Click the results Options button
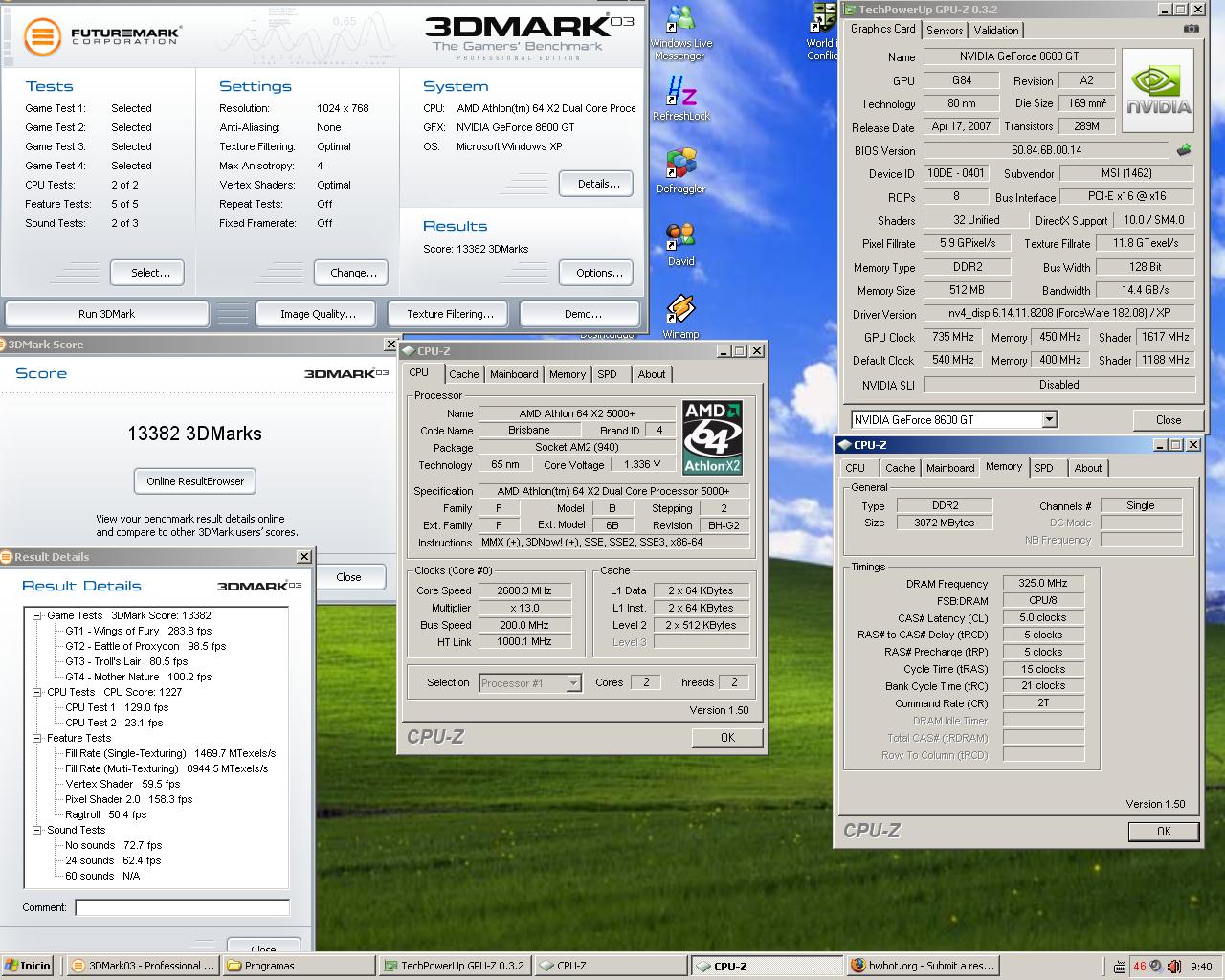The image size is (1225, 980). click(x=598, y=273)
